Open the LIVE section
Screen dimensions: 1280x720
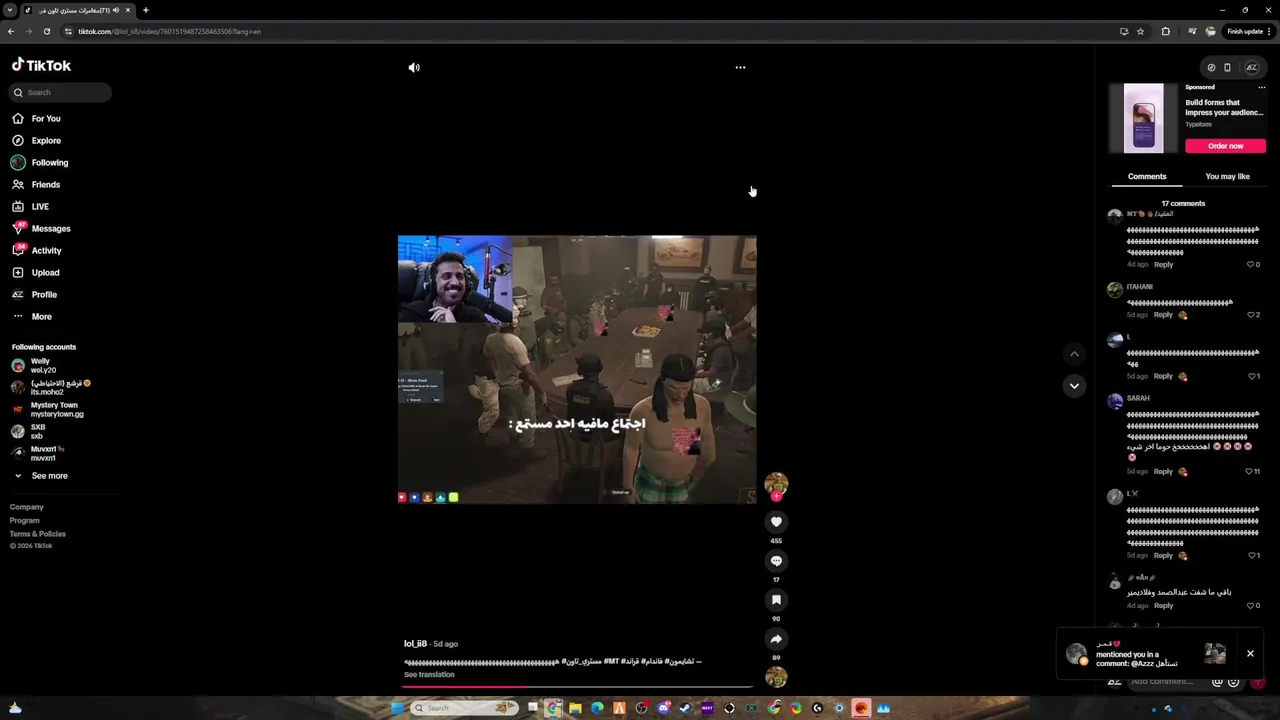[x=40, y=207]
